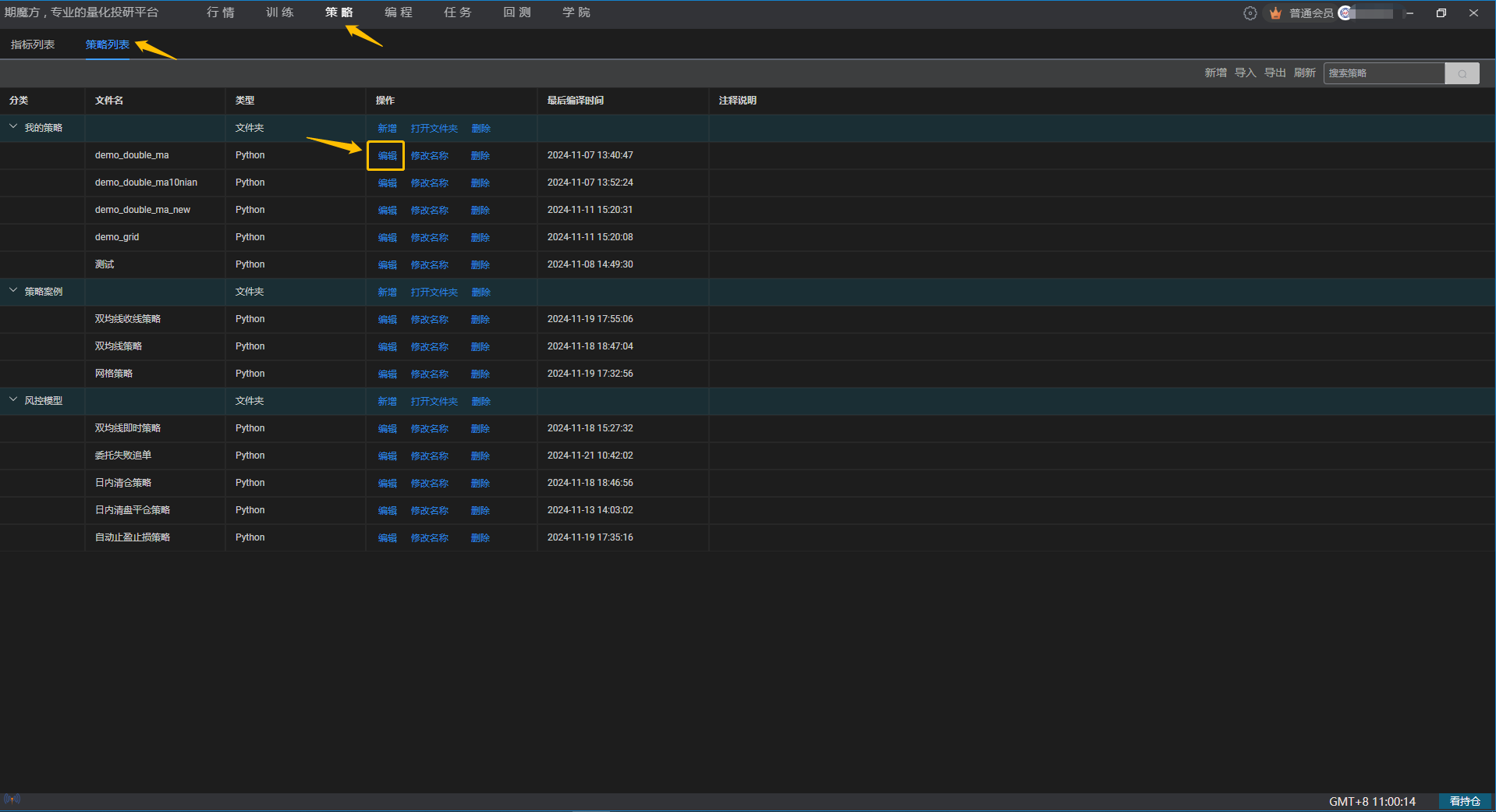
Task: Focus the 搜索策略 search field
Action: pyautogui.click(x=1384, y=73)
